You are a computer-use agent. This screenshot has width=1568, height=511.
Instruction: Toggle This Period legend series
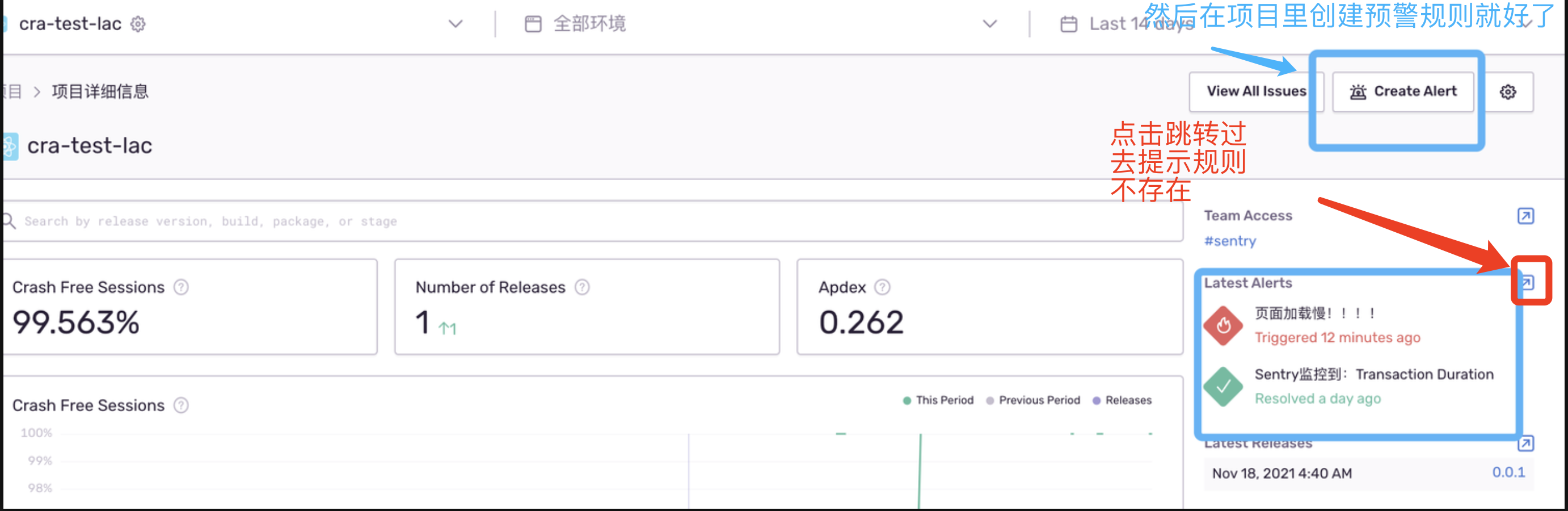[938, 400]
